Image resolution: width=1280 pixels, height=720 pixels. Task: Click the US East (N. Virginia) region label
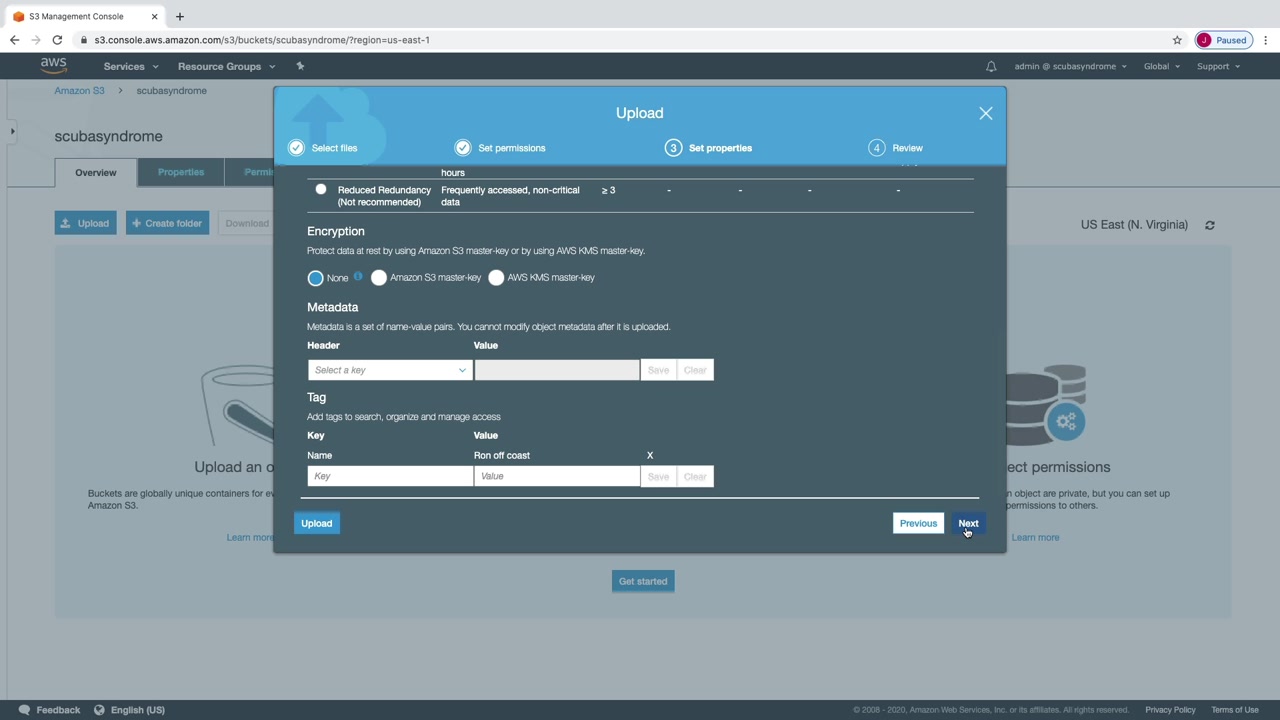pos(1134,225)
